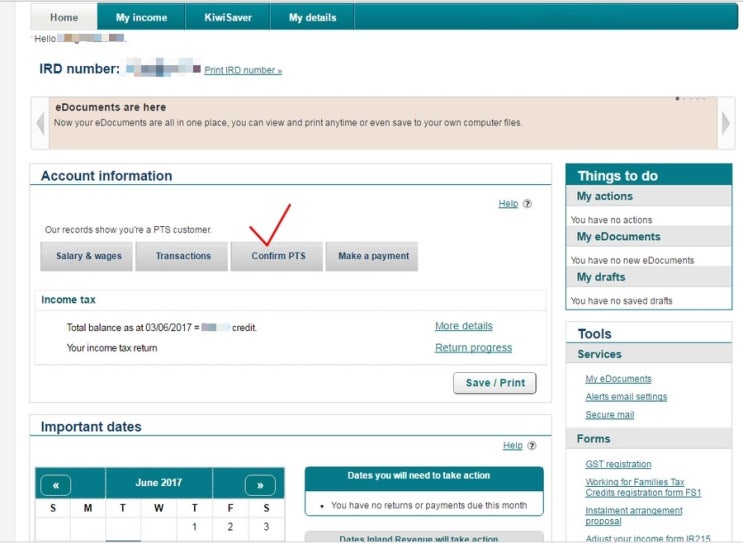The height and width of the screenshot is (543, 743).
Task: Go to next month in calendar
Action: click(260, 485)
